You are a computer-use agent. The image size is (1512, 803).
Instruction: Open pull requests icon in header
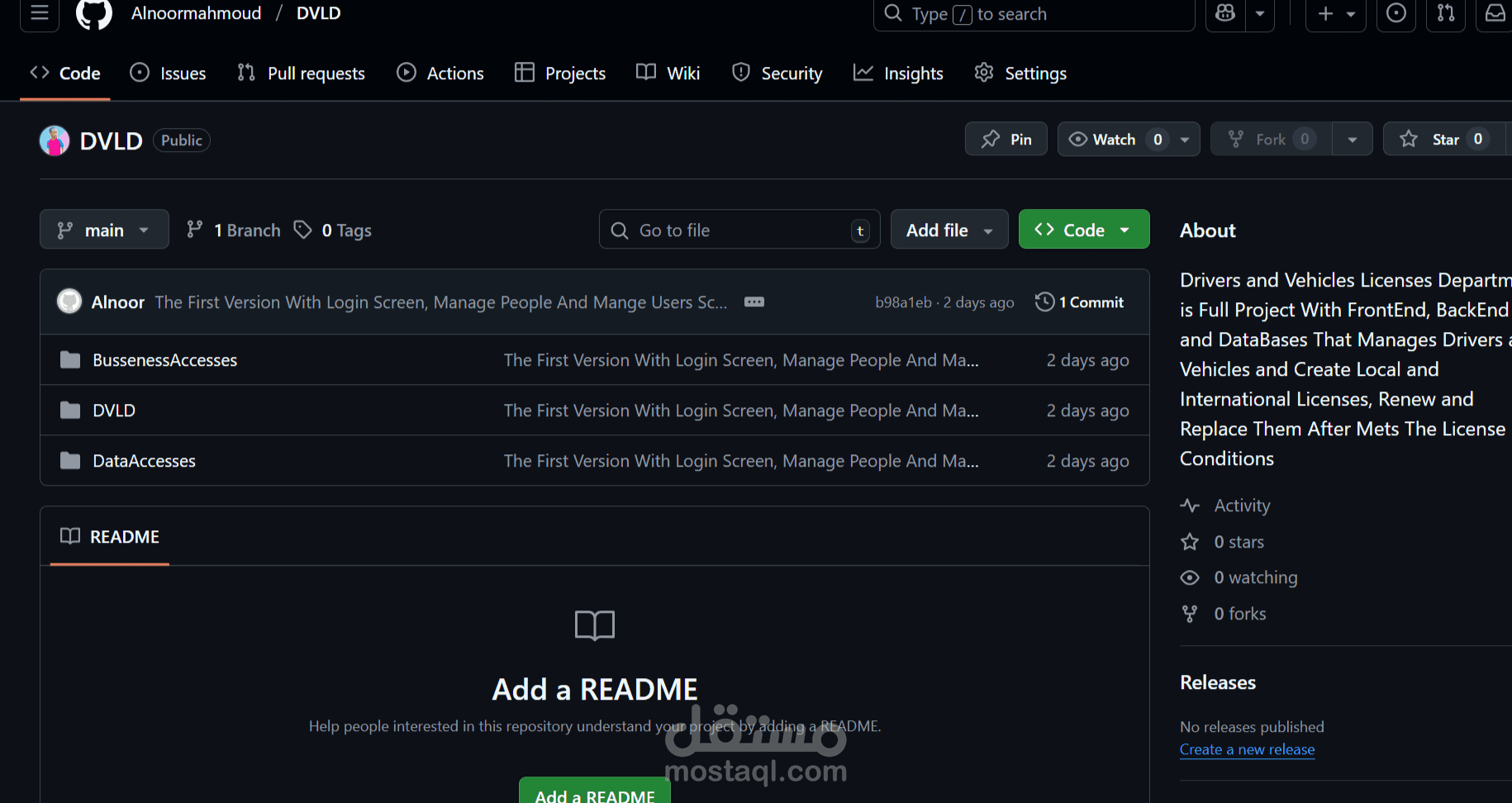pos(1446,13)
